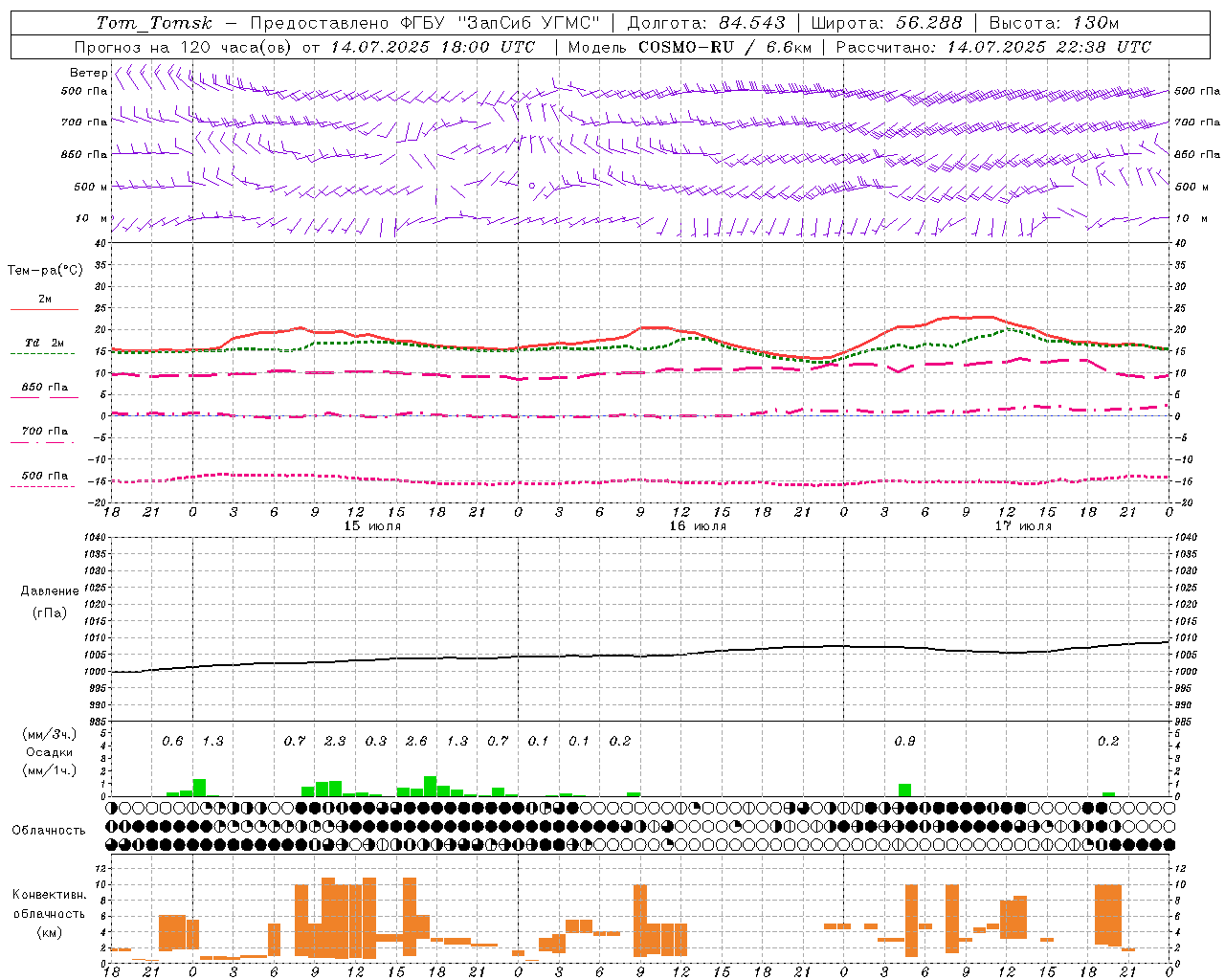
Task: Click the forecast start time 14.07.2025 18:00 UTC
Action: [433, 47]
